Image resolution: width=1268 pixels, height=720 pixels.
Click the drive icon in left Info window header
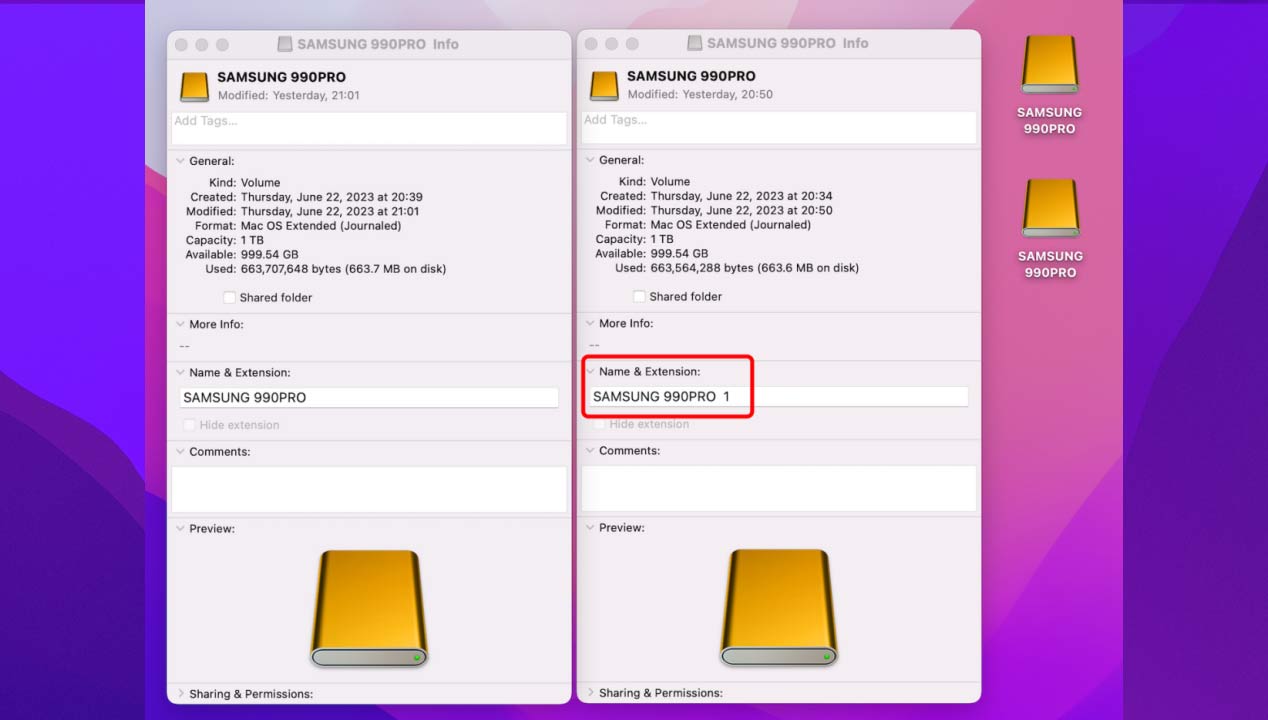(x=194, y=86)
